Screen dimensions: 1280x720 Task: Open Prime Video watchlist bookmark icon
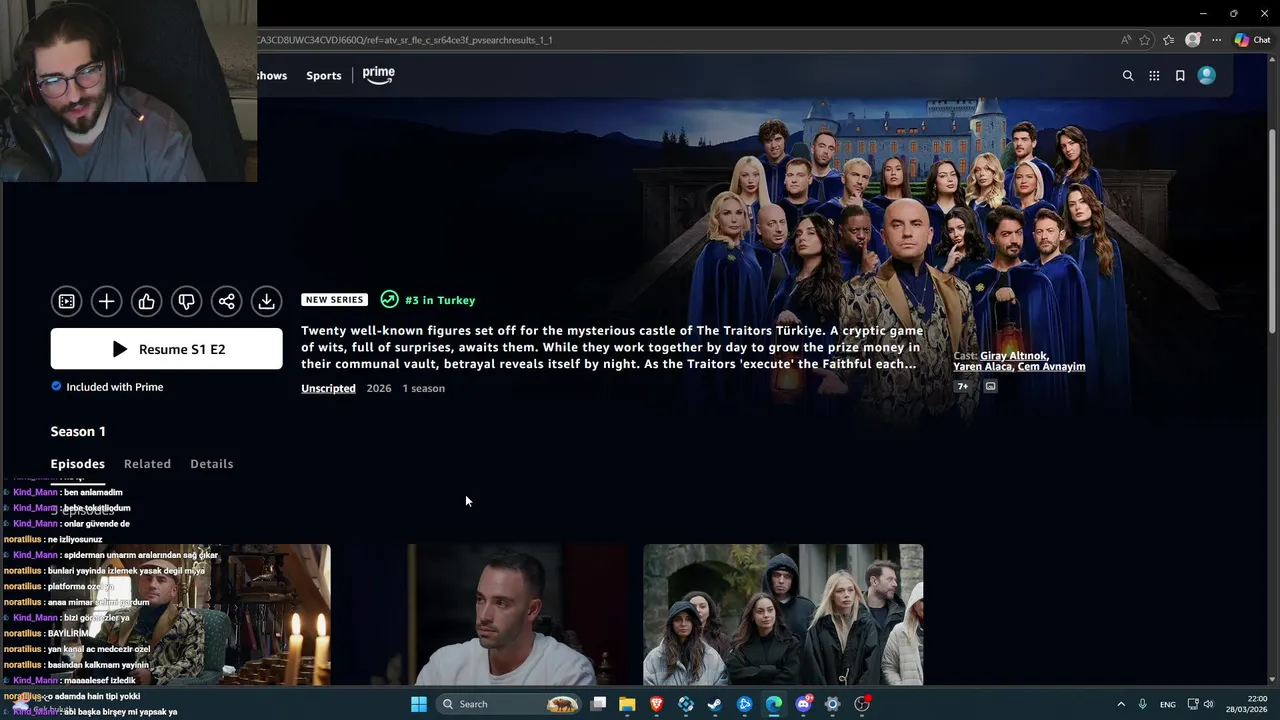coord(1180,76)
